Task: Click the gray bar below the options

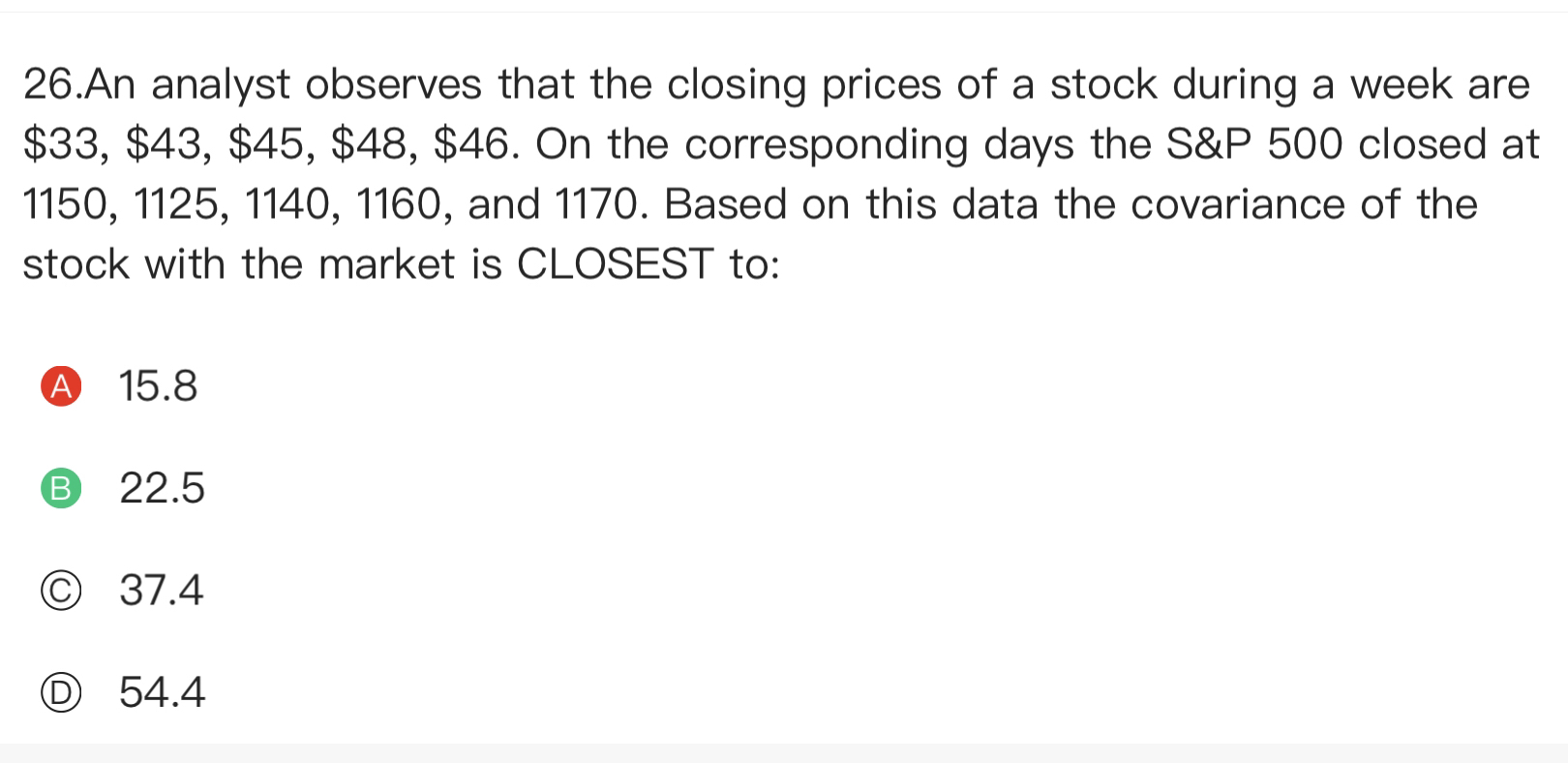Action: 784,752
